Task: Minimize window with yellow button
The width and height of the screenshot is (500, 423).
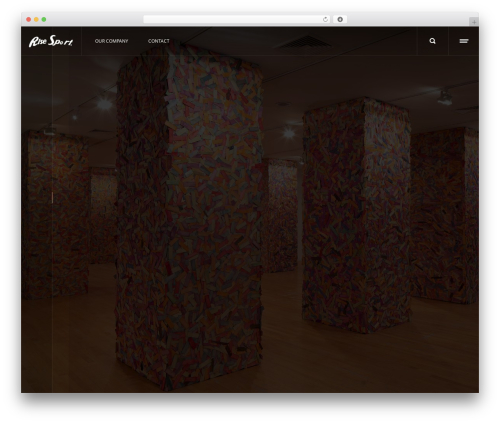Action: pos(36,19)
